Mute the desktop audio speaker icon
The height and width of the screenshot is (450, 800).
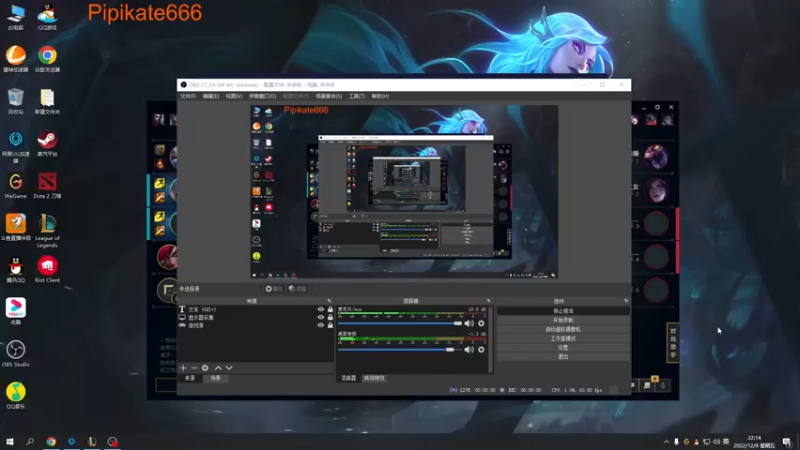pos(469,349)
